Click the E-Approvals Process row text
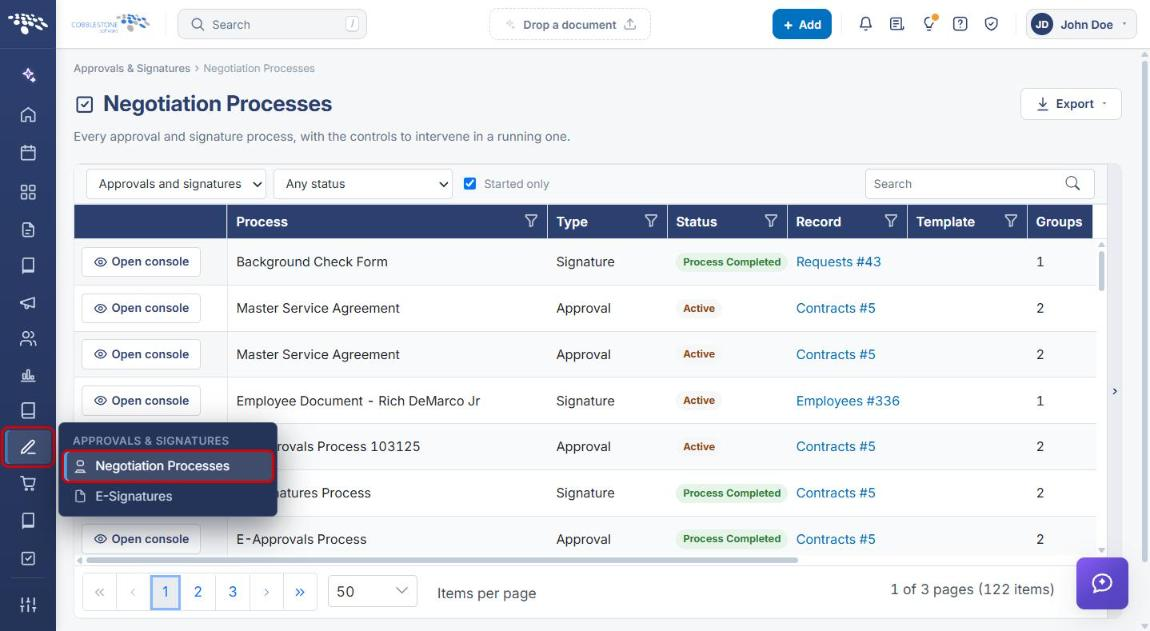 point(301,539)
